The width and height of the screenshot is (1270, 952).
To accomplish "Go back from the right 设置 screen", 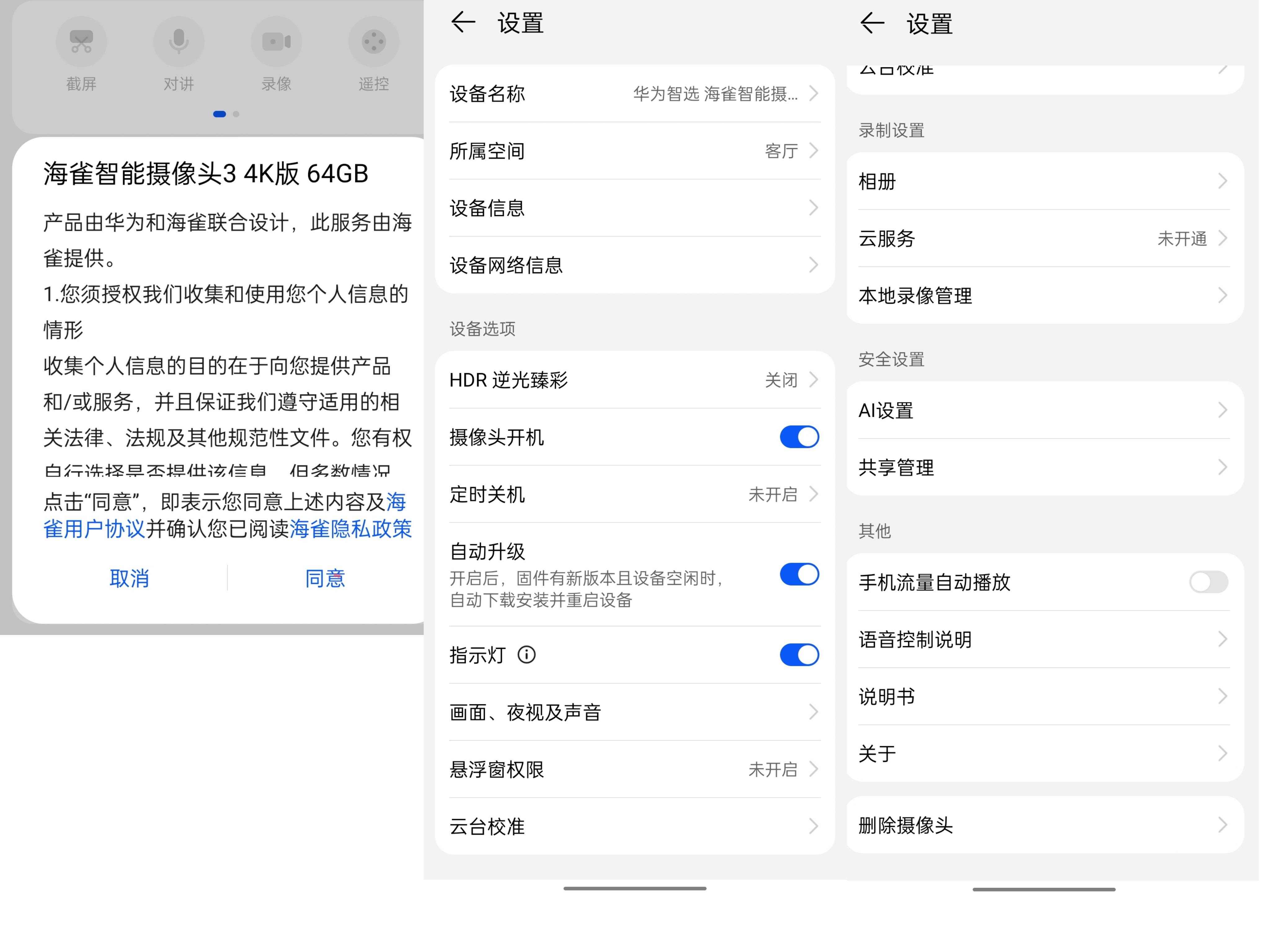I will [872, 24].
